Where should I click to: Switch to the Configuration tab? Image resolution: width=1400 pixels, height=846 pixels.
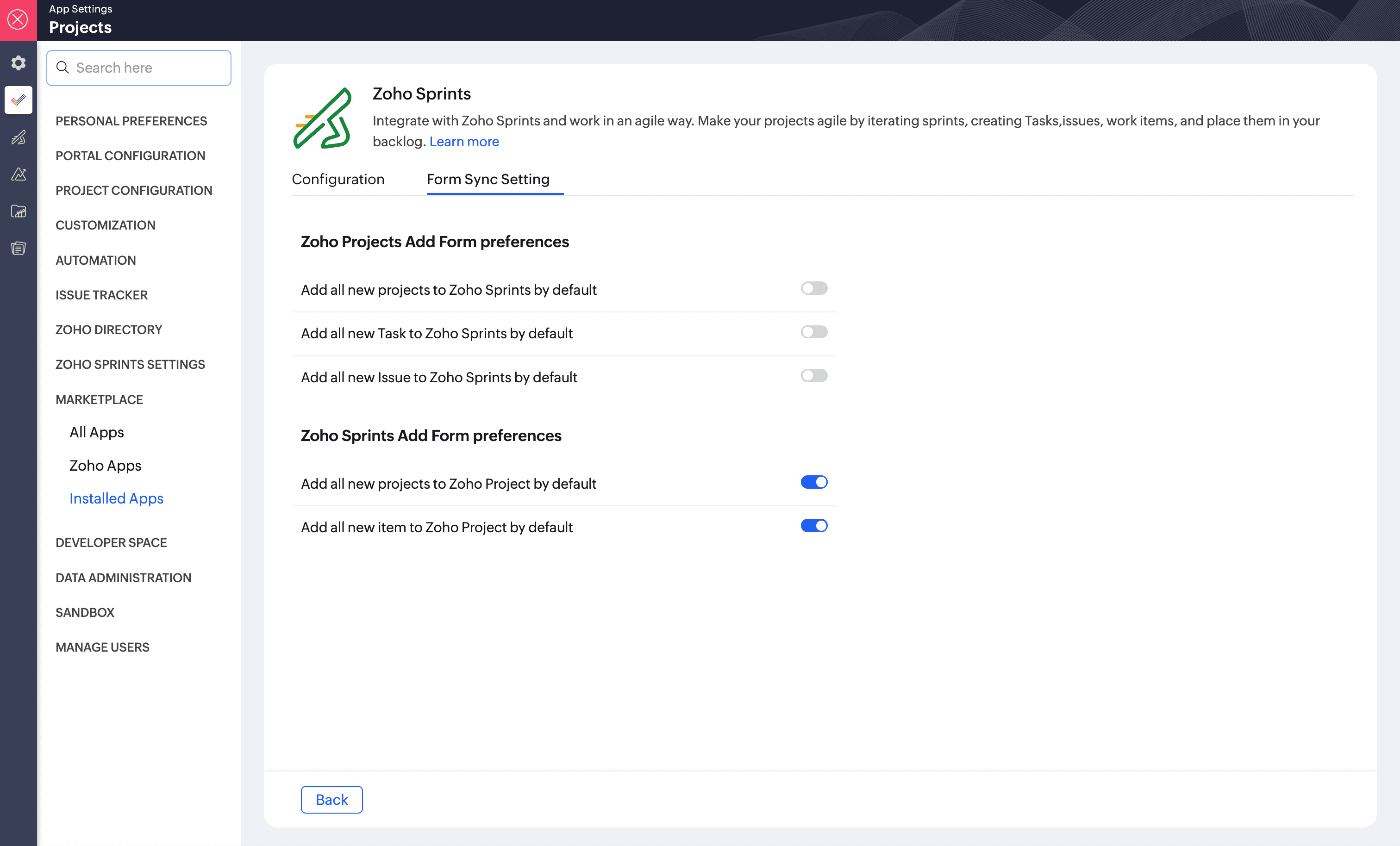(338, 180)
